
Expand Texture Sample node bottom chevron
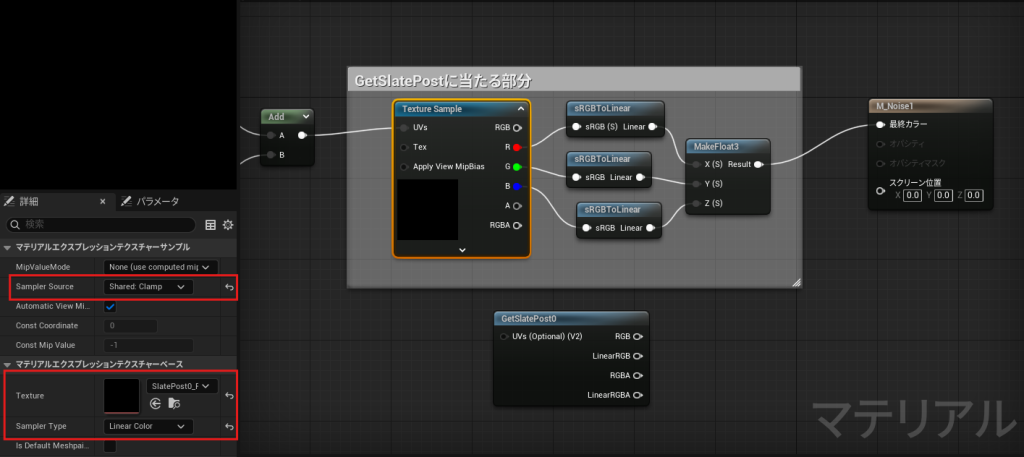click(462, 250)
